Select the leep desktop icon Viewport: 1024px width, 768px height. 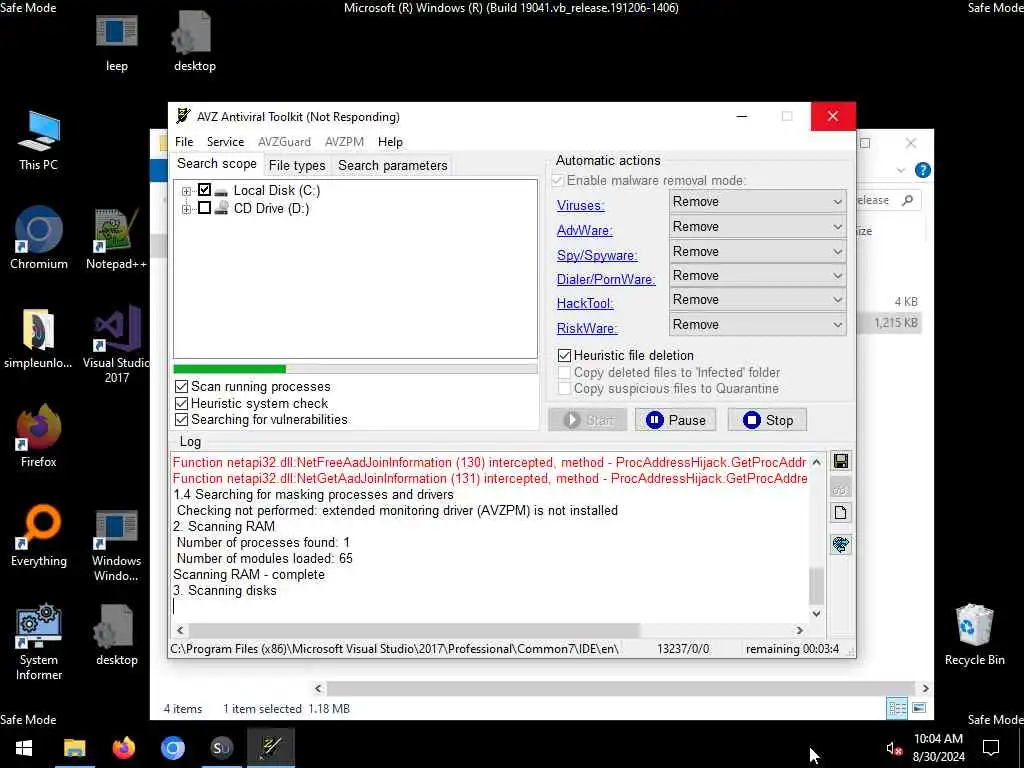pyautogui.click(x=117, y=42)
